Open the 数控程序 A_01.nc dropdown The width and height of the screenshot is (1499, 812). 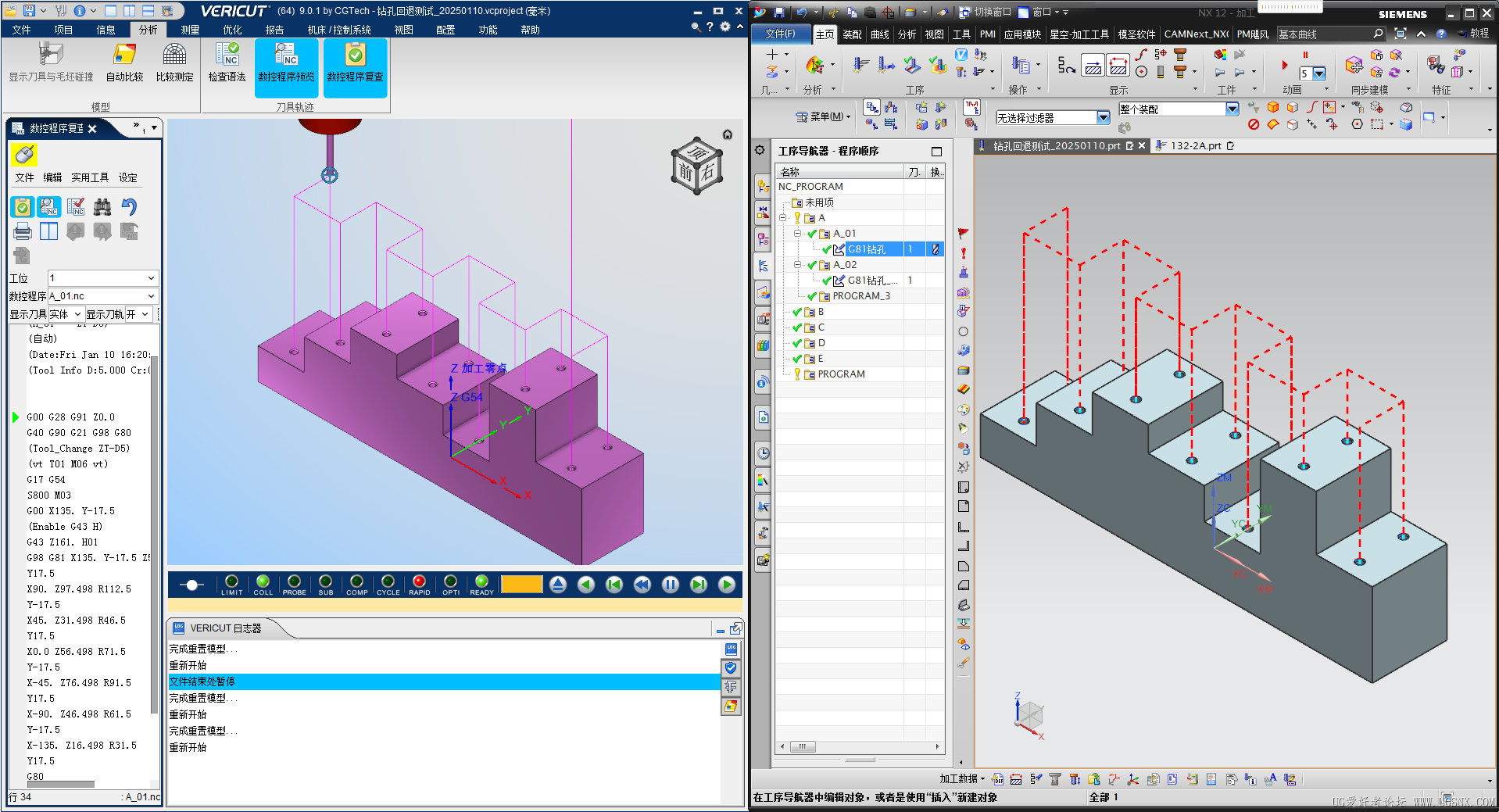pyautogui.click(x=102, y=296)
